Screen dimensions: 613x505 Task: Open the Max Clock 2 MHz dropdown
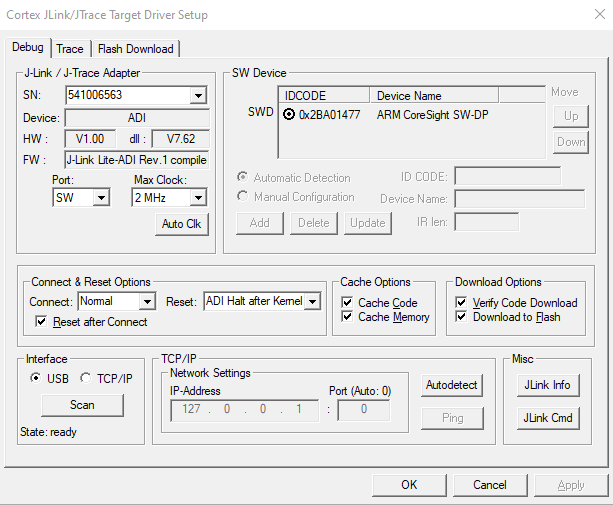pyautogui.click(x=198, y=198)
